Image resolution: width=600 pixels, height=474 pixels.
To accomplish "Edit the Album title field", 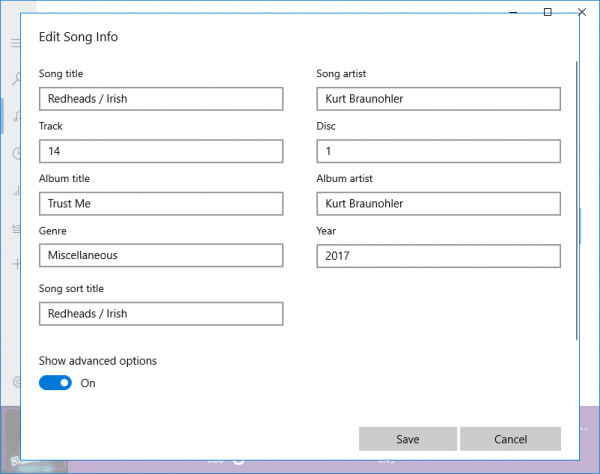I will [x=161, y=203].
